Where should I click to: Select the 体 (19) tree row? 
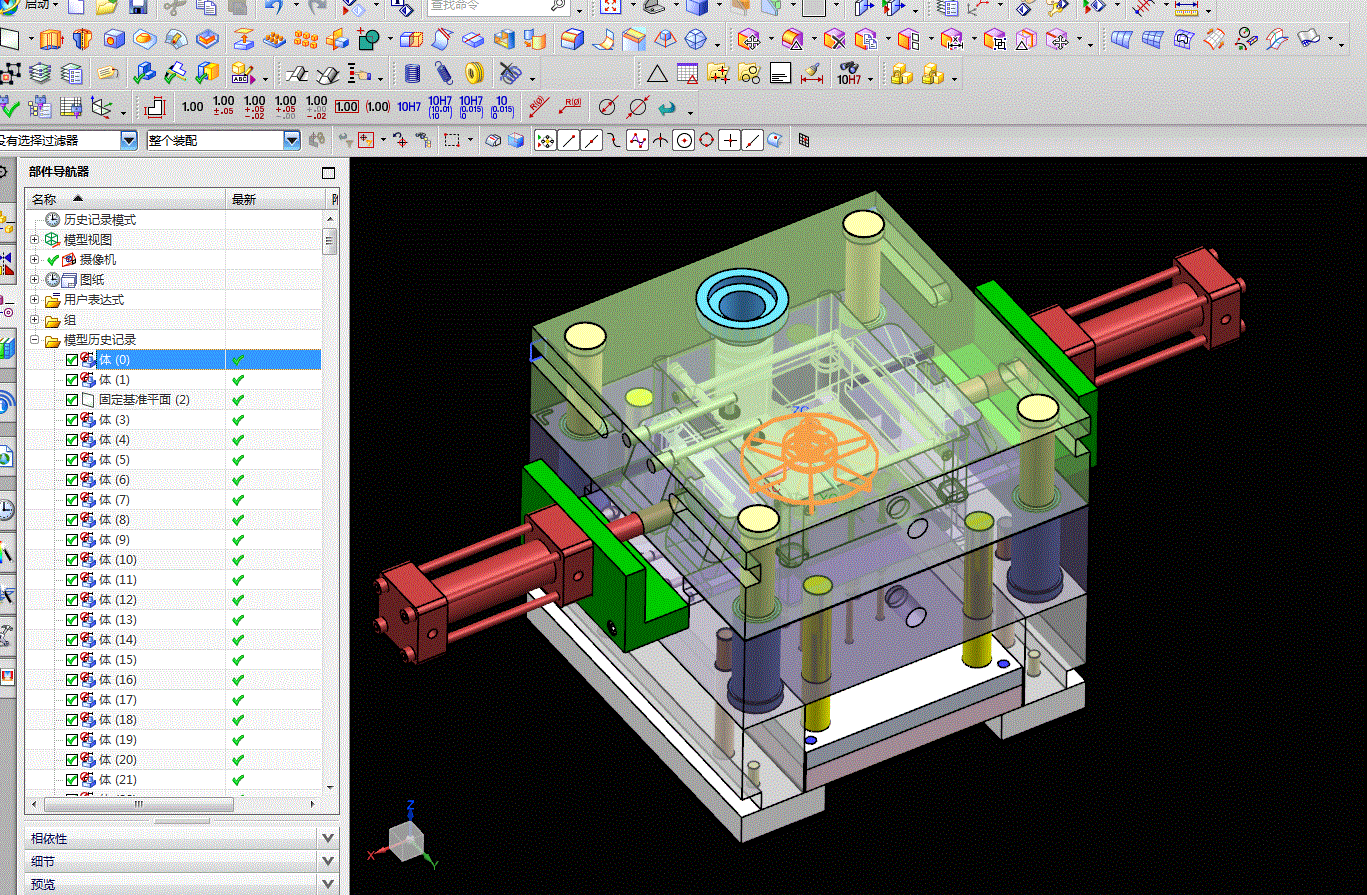click(174, 740)
